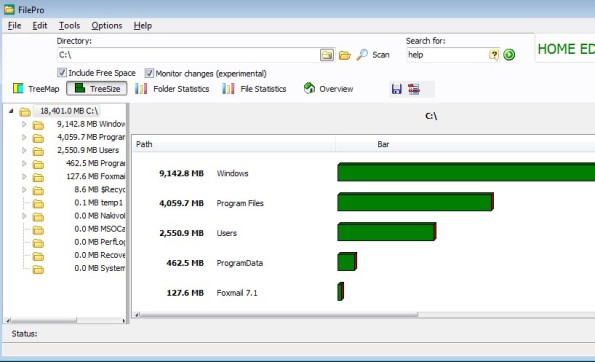This screenshot has width=595, height=362.
Task: Click folder icon of 462.5 MB tree row
Action: 38,164
